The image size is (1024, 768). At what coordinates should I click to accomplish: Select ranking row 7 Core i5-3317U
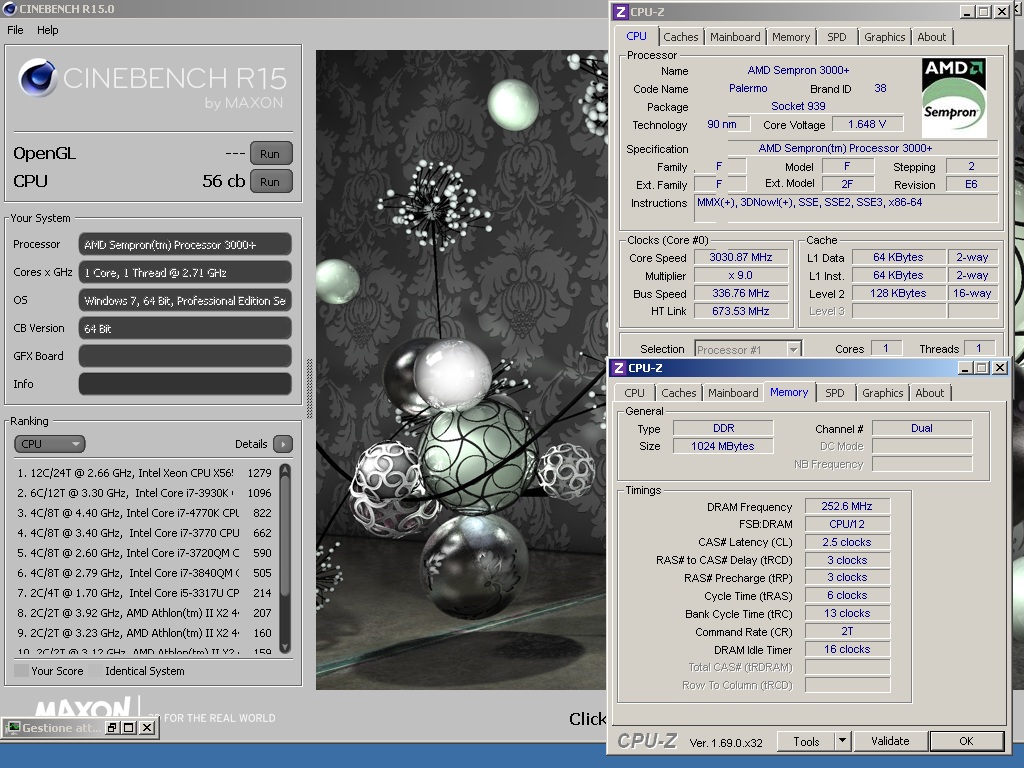click(144, 593)
